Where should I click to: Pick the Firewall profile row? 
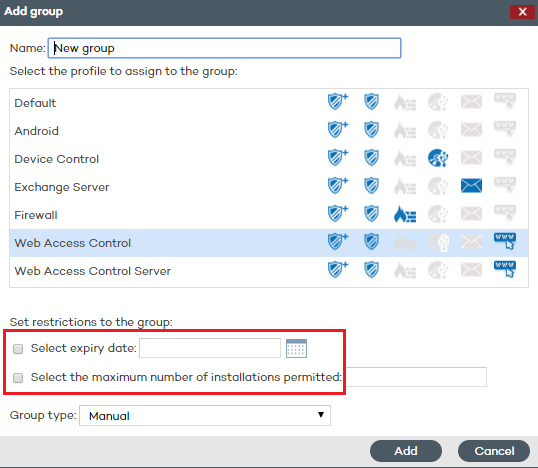pos(269,215)
